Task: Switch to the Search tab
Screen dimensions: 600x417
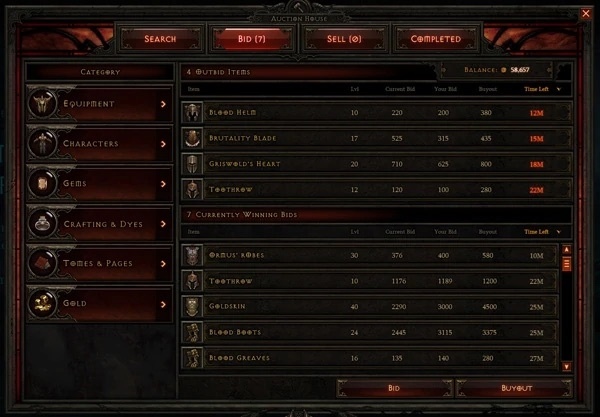Action: 160,39
